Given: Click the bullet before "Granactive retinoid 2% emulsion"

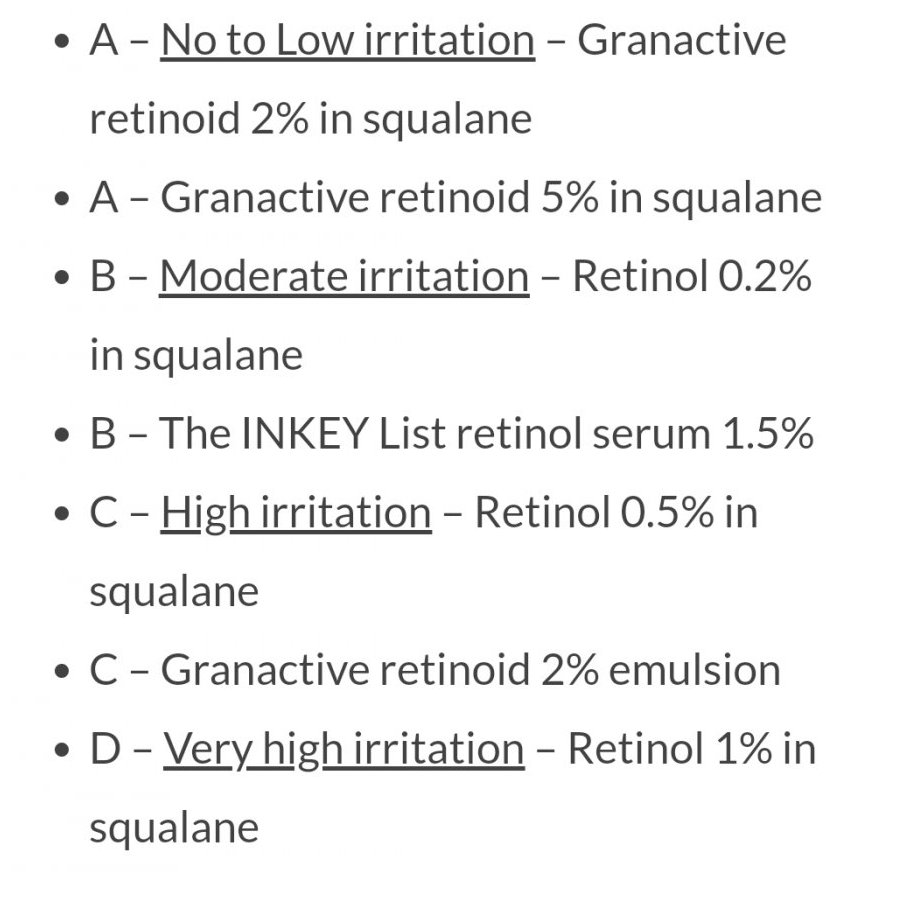Looking at the screenshot, I should [x=64, y=672].
